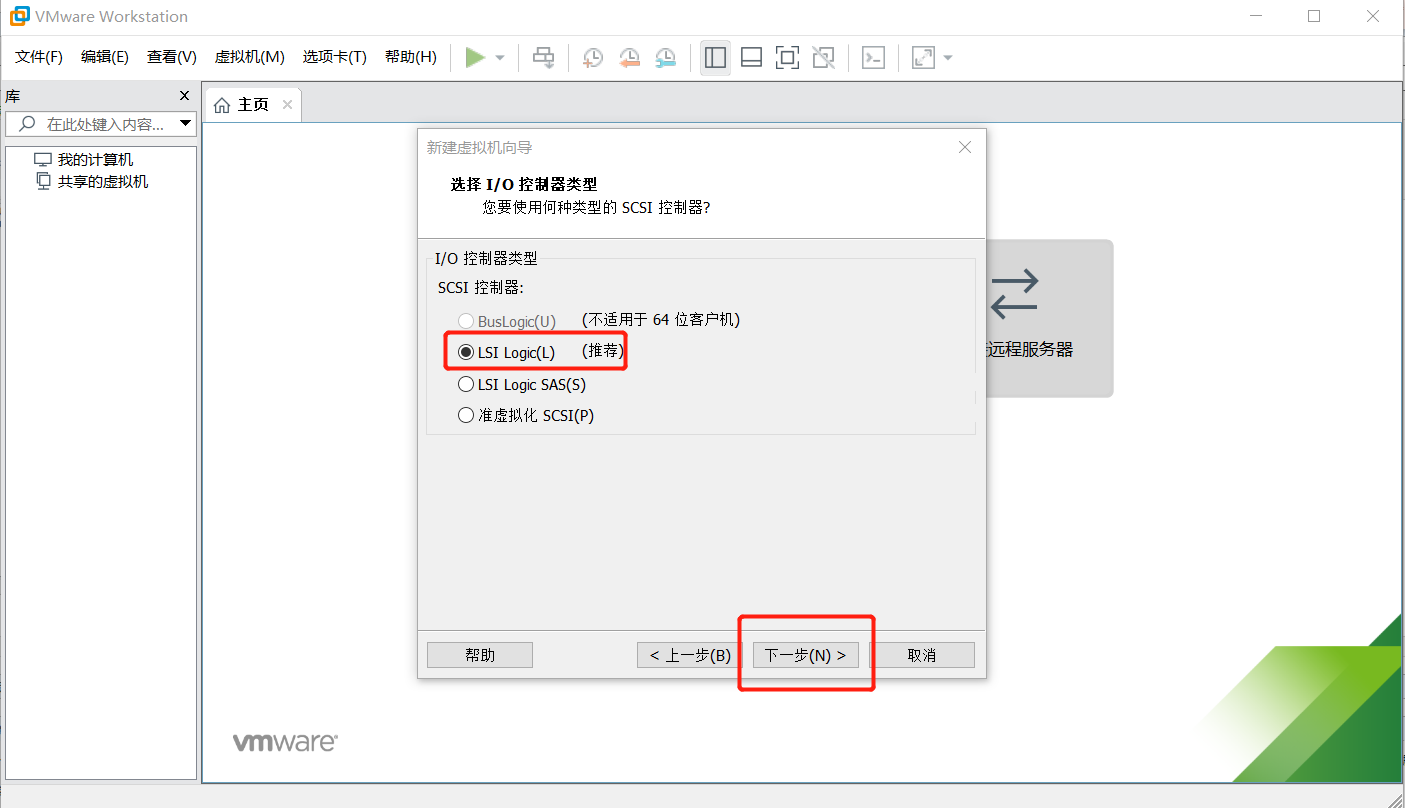This screenshot has height=808, width=1405.
Task: Click the Take Snapshot clock icon
Action: point(593,58)
